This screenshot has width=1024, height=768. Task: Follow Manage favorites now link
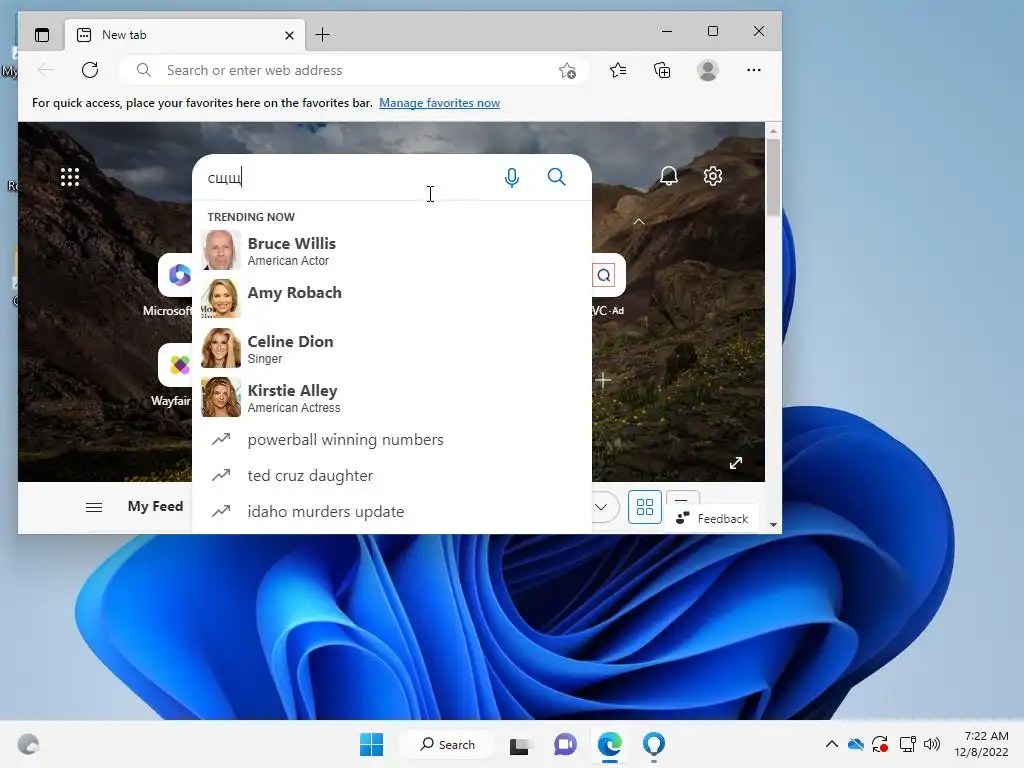click(x=440, y=103)
